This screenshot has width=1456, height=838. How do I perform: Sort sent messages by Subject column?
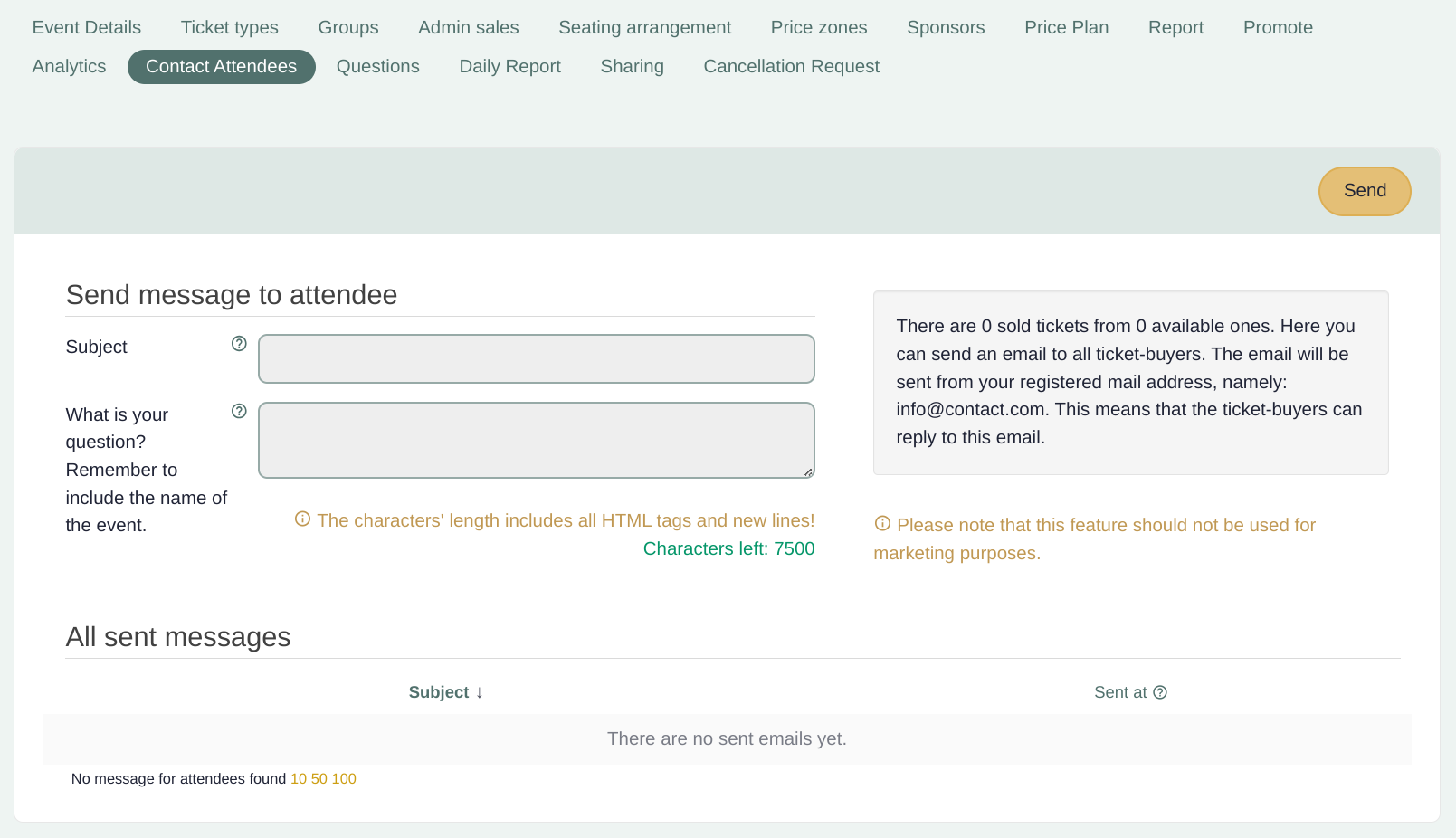click(x=446, y=692)
